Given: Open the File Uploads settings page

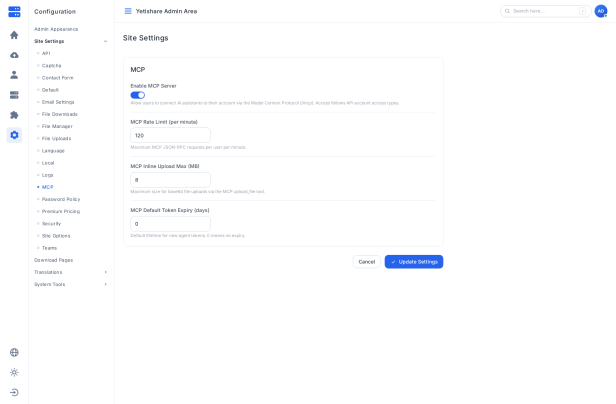Looking at the screenshot, I should coord(57,138).
